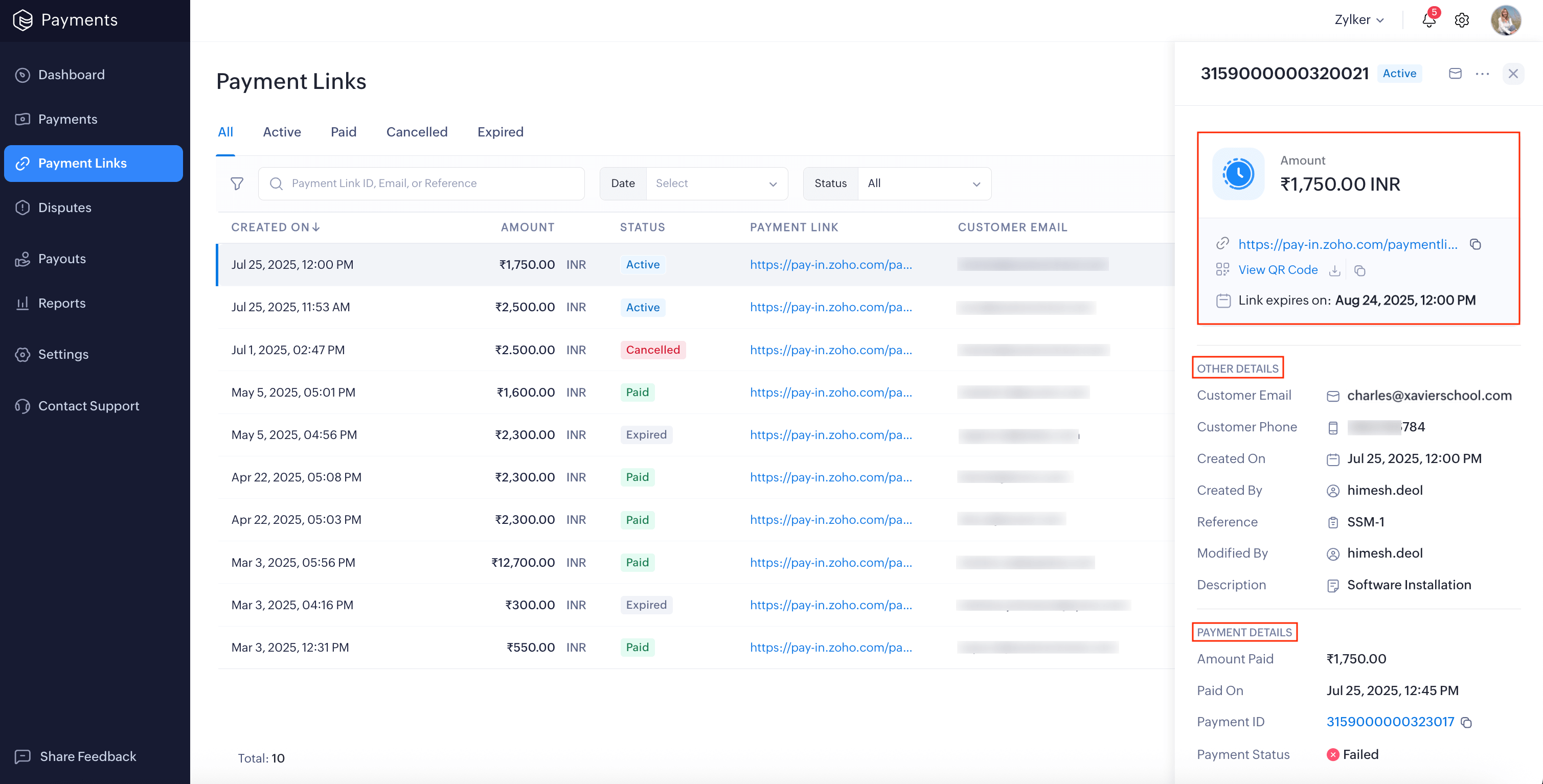This screenshot has height=784, width=1543.
Task: Open Payment ID 3159000000323017 link
Action: point(1390,722)
